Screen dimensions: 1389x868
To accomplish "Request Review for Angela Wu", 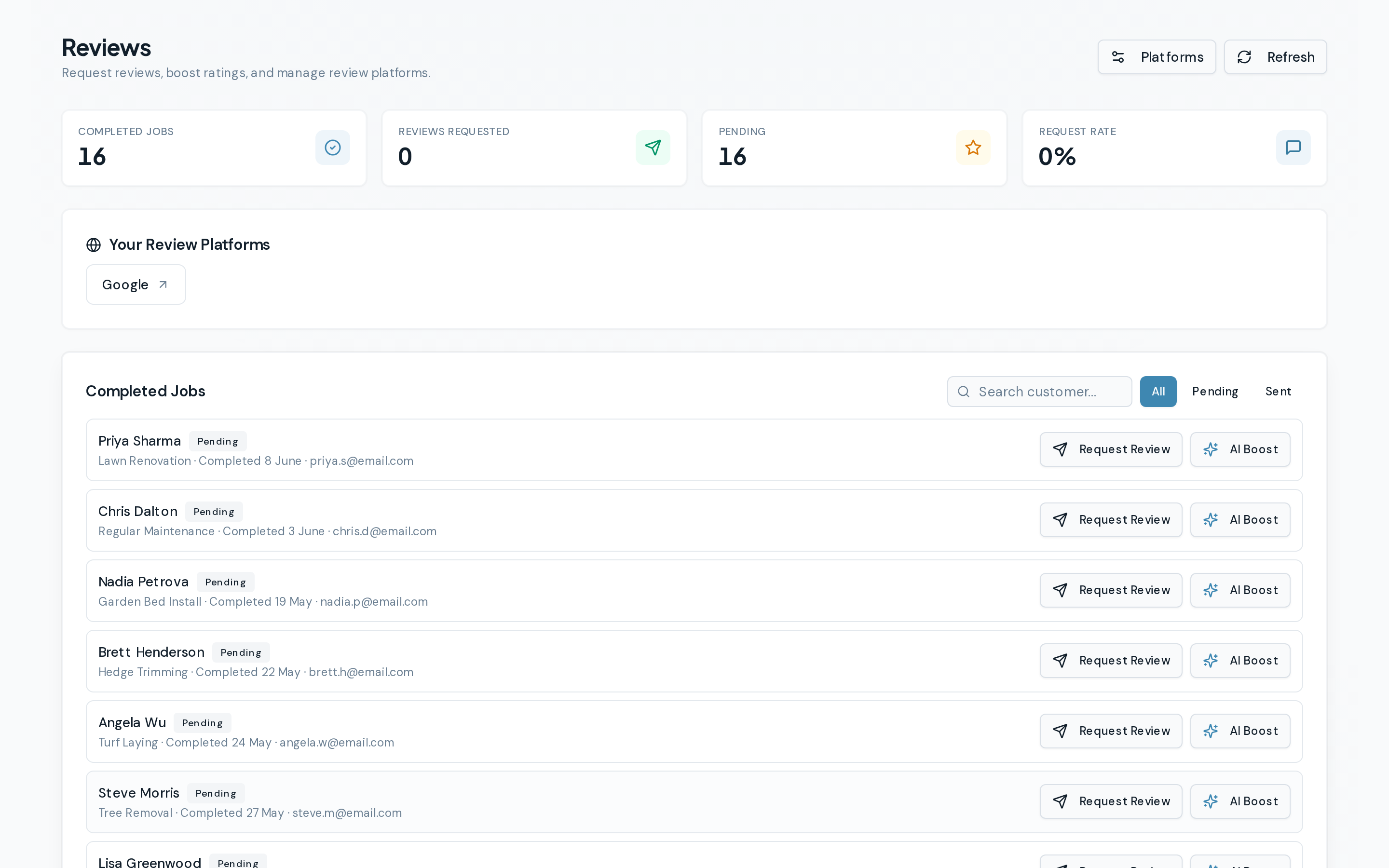I will tap(1111, 732).
